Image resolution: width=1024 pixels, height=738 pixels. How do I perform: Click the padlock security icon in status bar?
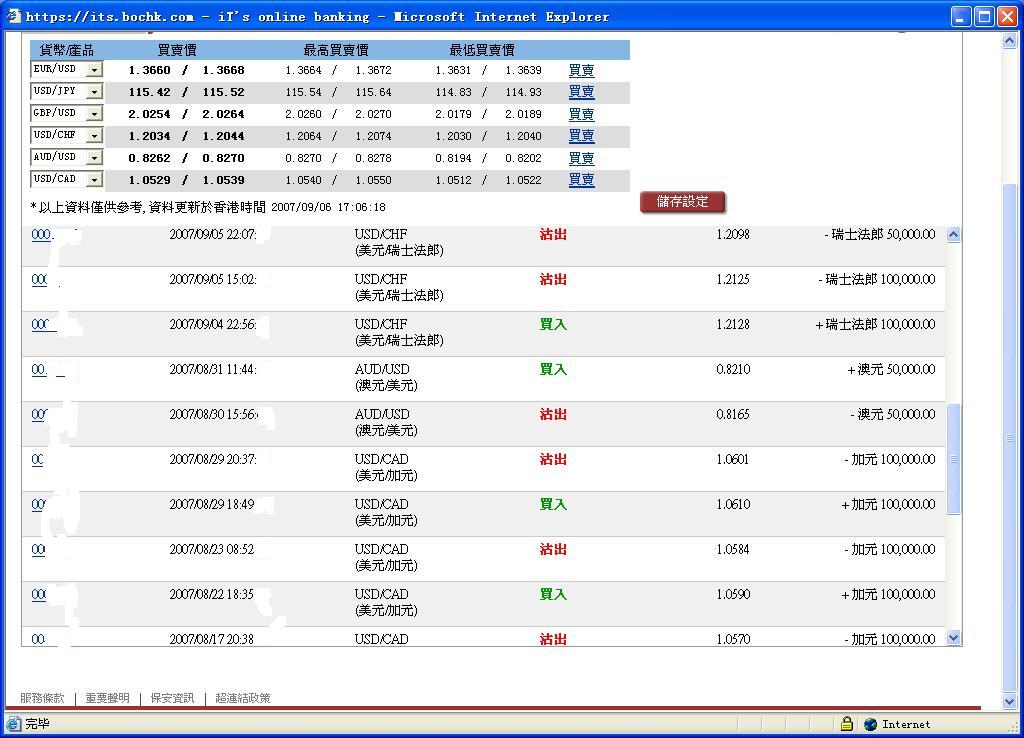(847, 724)
